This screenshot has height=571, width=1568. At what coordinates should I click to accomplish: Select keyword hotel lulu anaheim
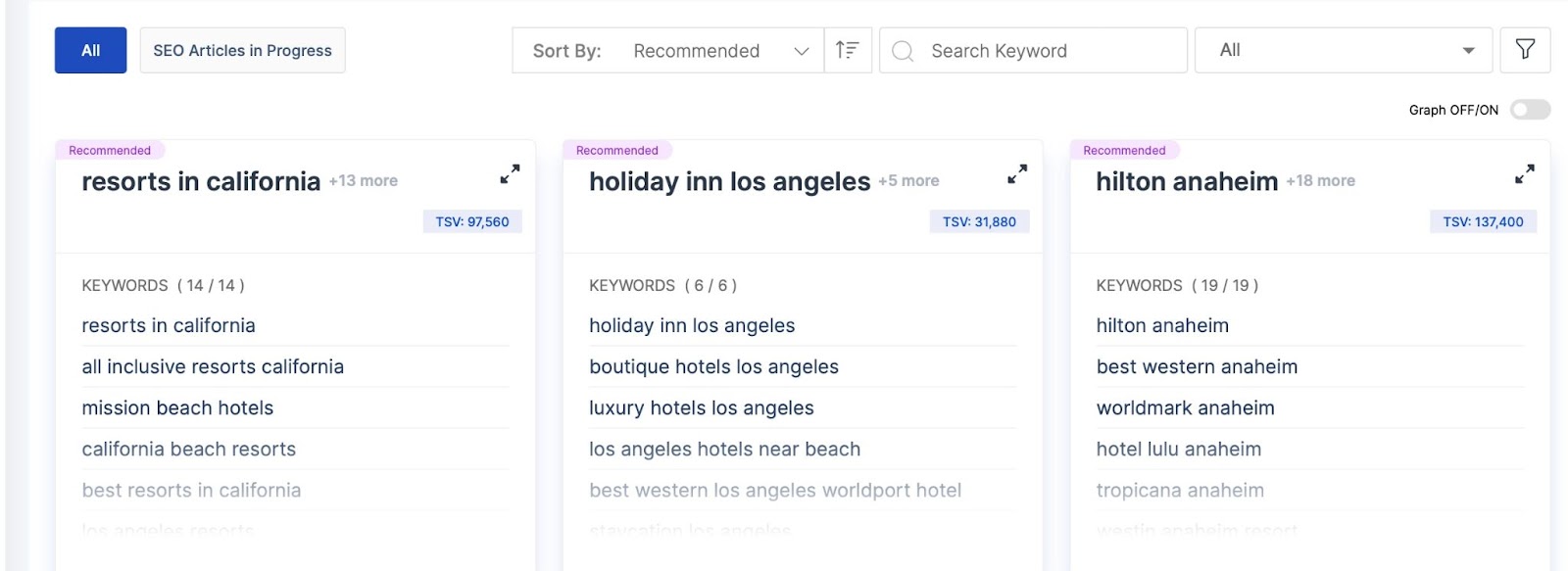1179,449
